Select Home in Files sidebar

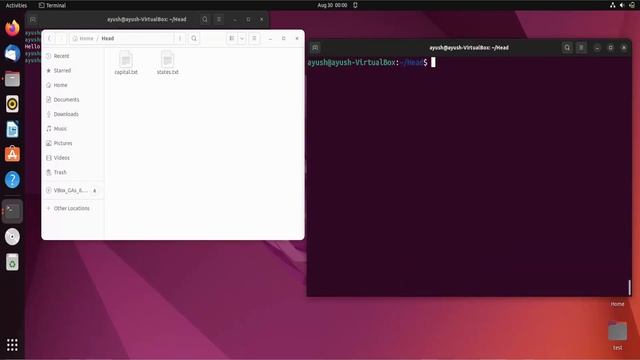[73, 85]
